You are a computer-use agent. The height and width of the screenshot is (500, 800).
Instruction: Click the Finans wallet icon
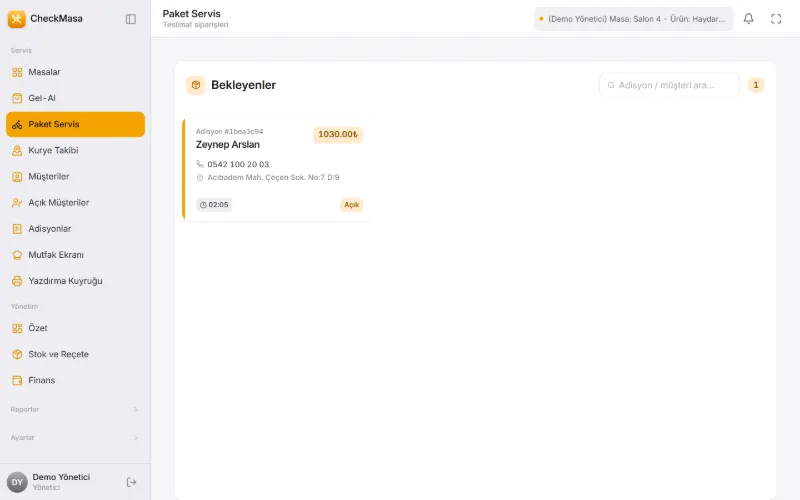point(17,380)
